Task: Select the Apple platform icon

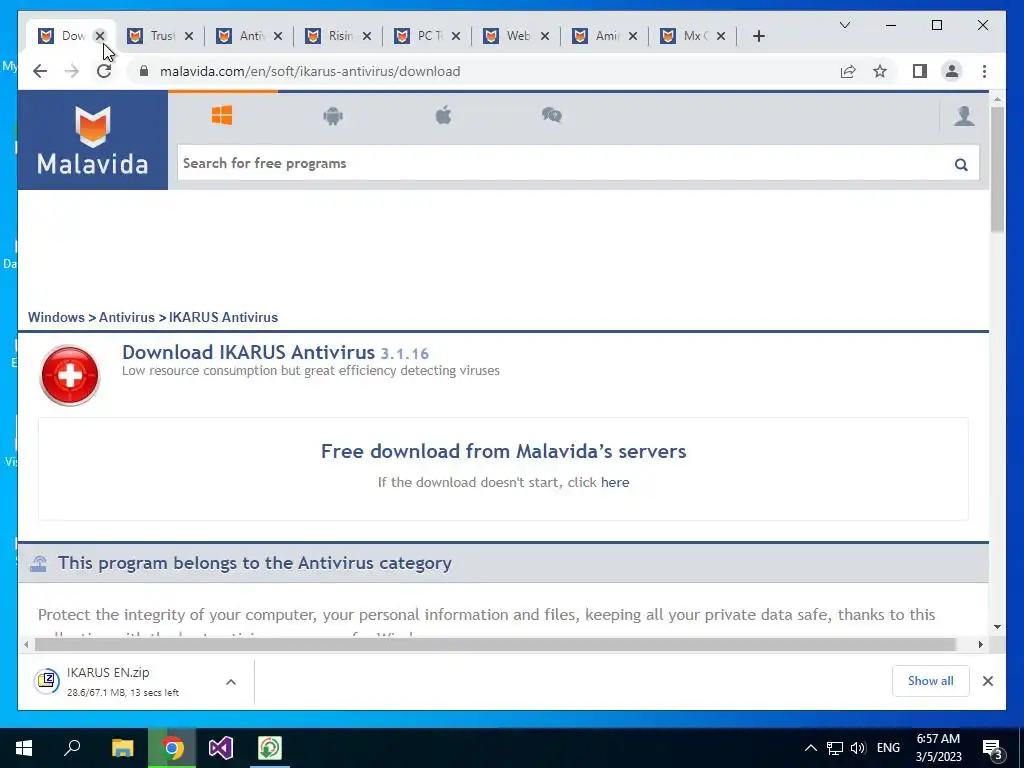Action: click(x=443, y=116)
